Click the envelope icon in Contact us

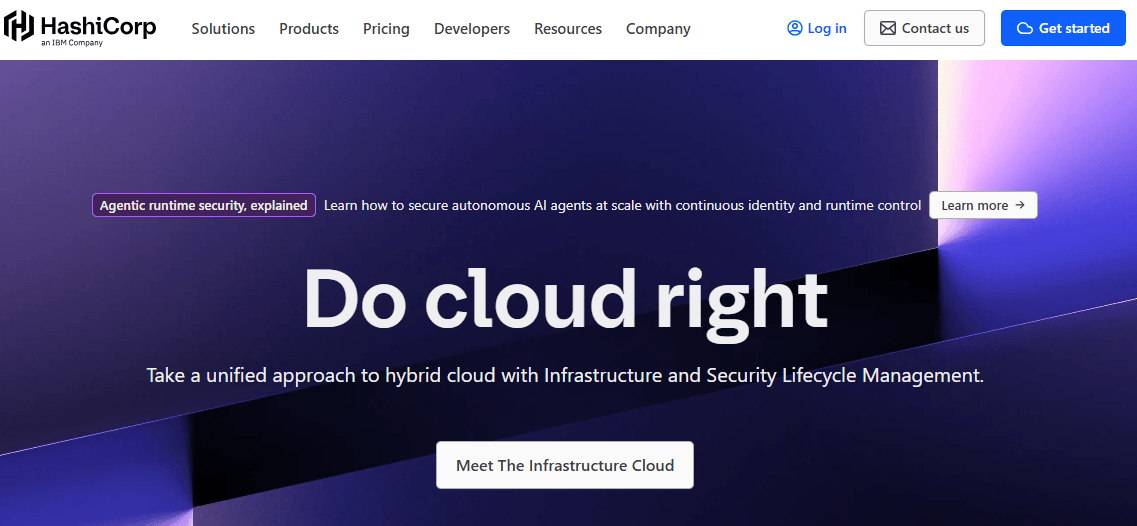click(888, 28)
